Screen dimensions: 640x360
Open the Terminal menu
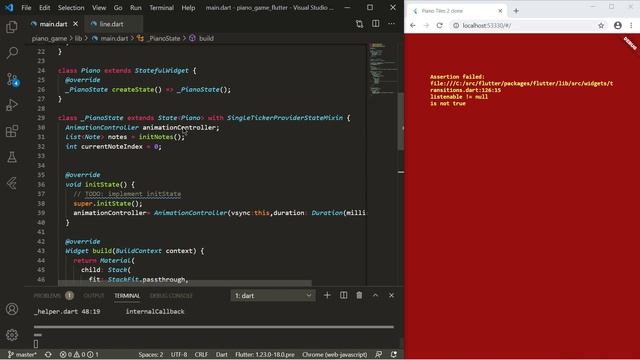pos(162,8)
